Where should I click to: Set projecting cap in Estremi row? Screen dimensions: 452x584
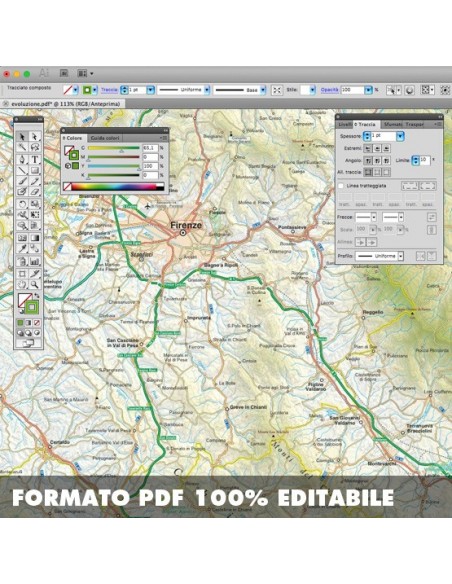[386, 148]
